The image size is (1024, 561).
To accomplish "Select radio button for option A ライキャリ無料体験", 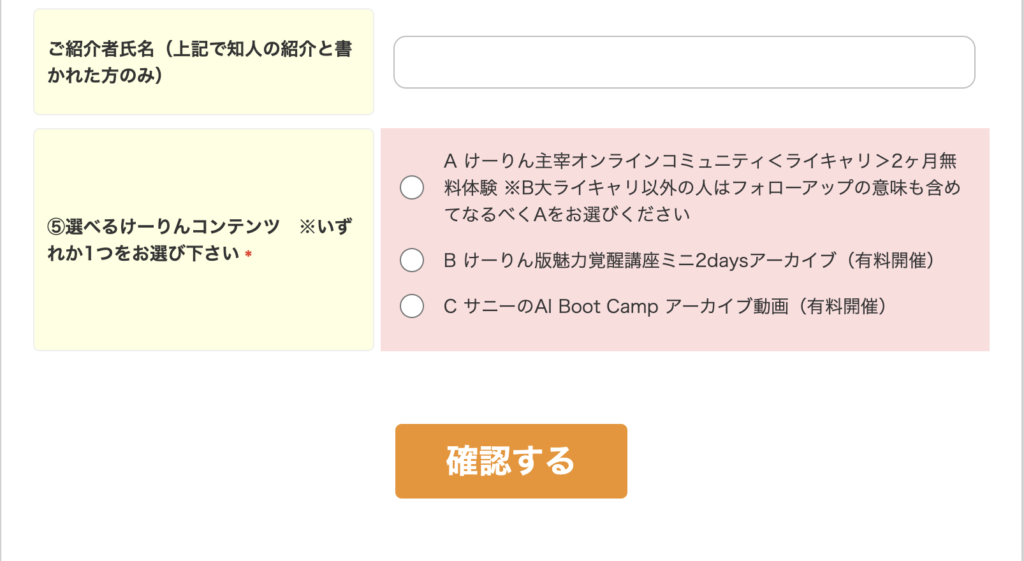I will click(412, 187).
